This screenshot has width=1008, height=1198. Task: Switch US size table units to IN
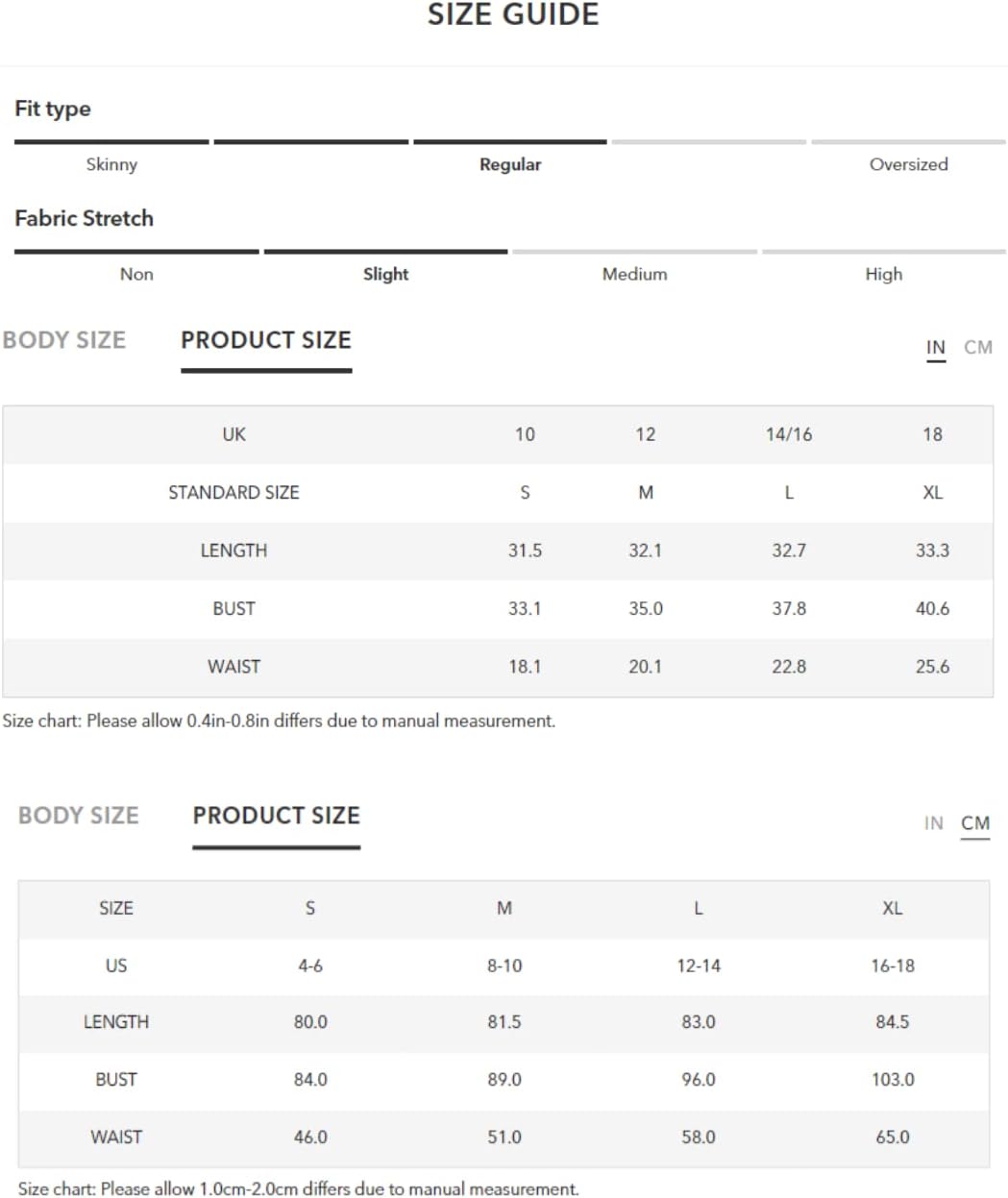(933, 823)
